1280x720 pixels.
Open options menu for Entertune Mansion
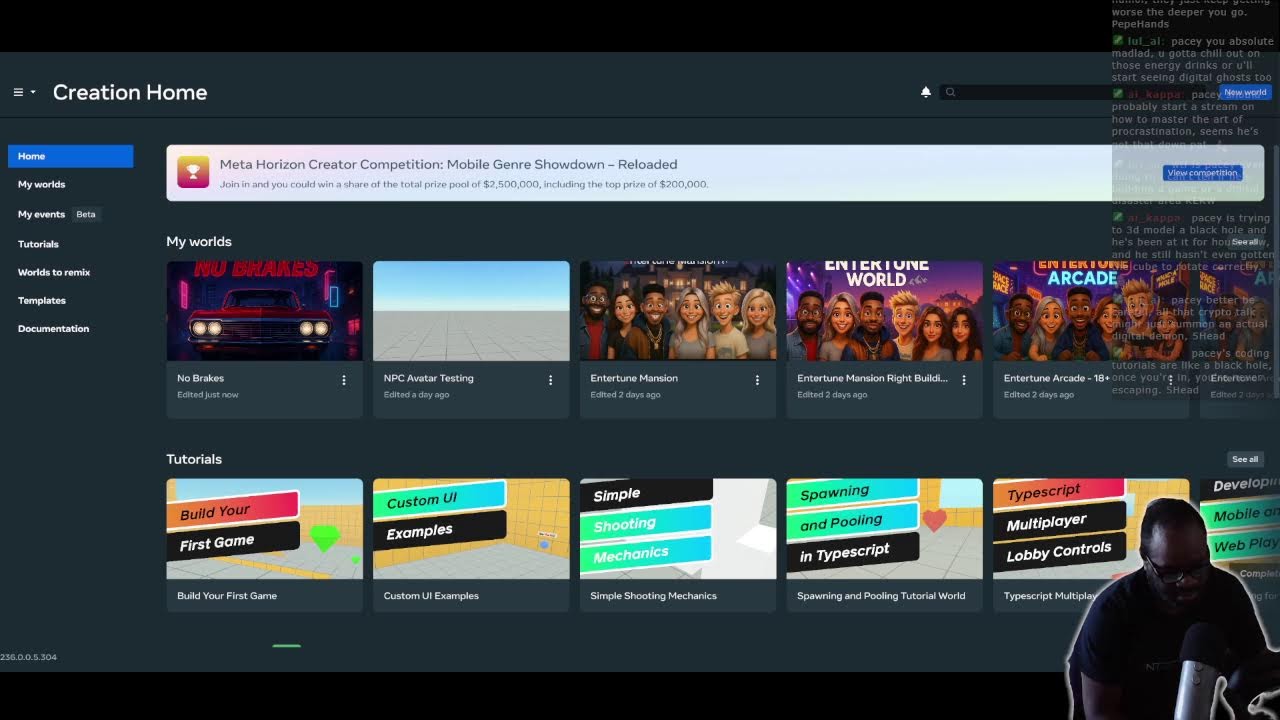757,380
